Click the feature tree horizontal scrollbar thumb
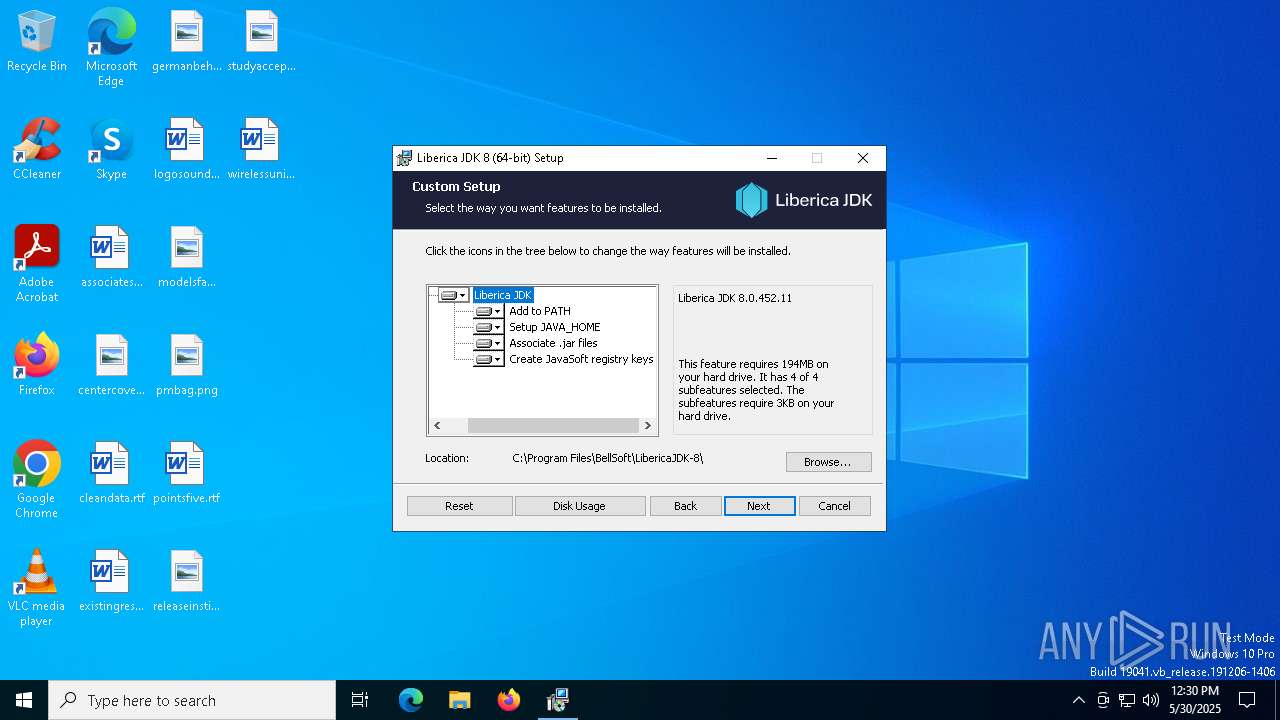 point(553,426)
